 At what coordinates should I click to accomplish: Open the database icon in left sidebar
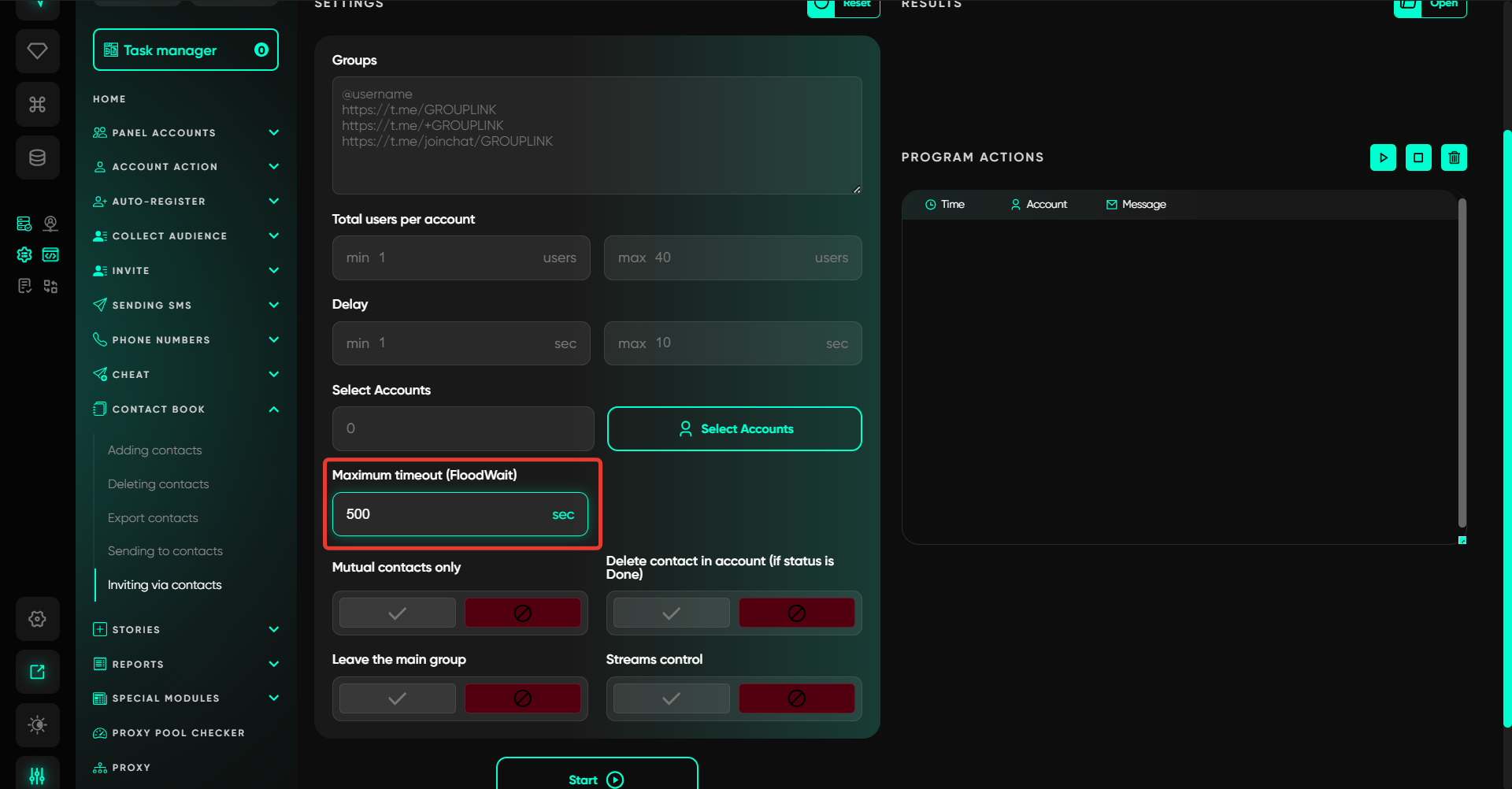pyautogui.click(x=37, y=157)
